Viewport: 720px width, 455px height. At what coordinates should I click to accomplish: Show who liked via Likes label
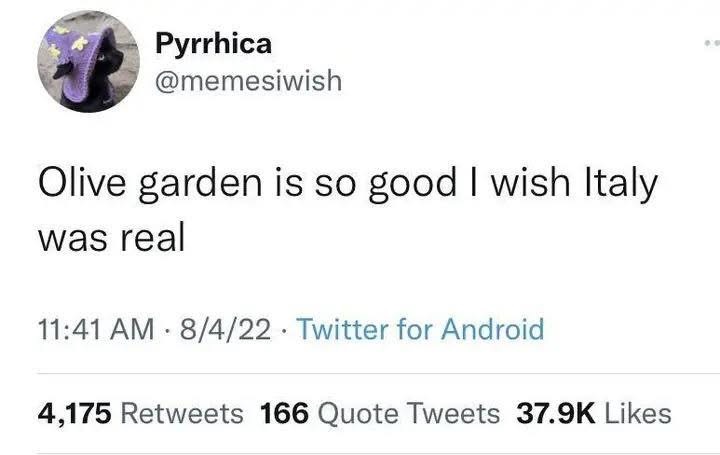tap(638, 413)
